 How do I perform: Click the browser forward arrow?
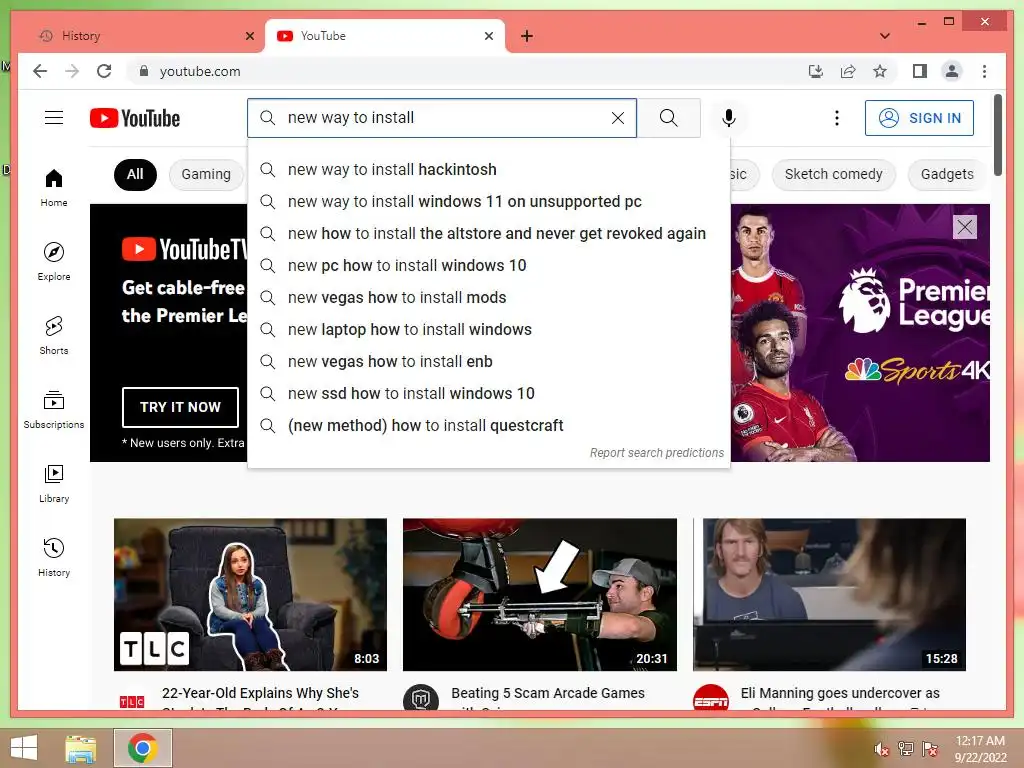(72, 71)
